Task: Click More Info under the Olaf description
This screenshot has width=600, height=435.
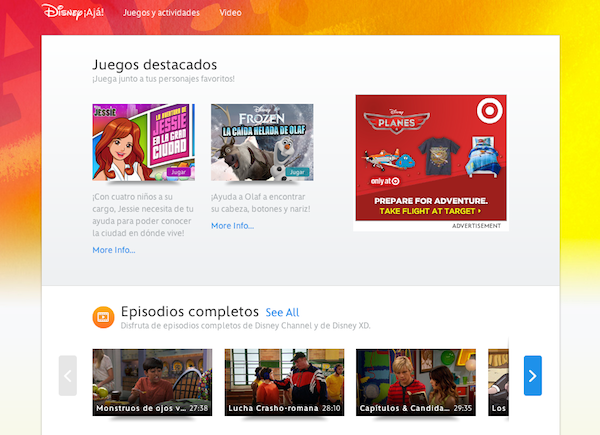Action: (232, 226)
